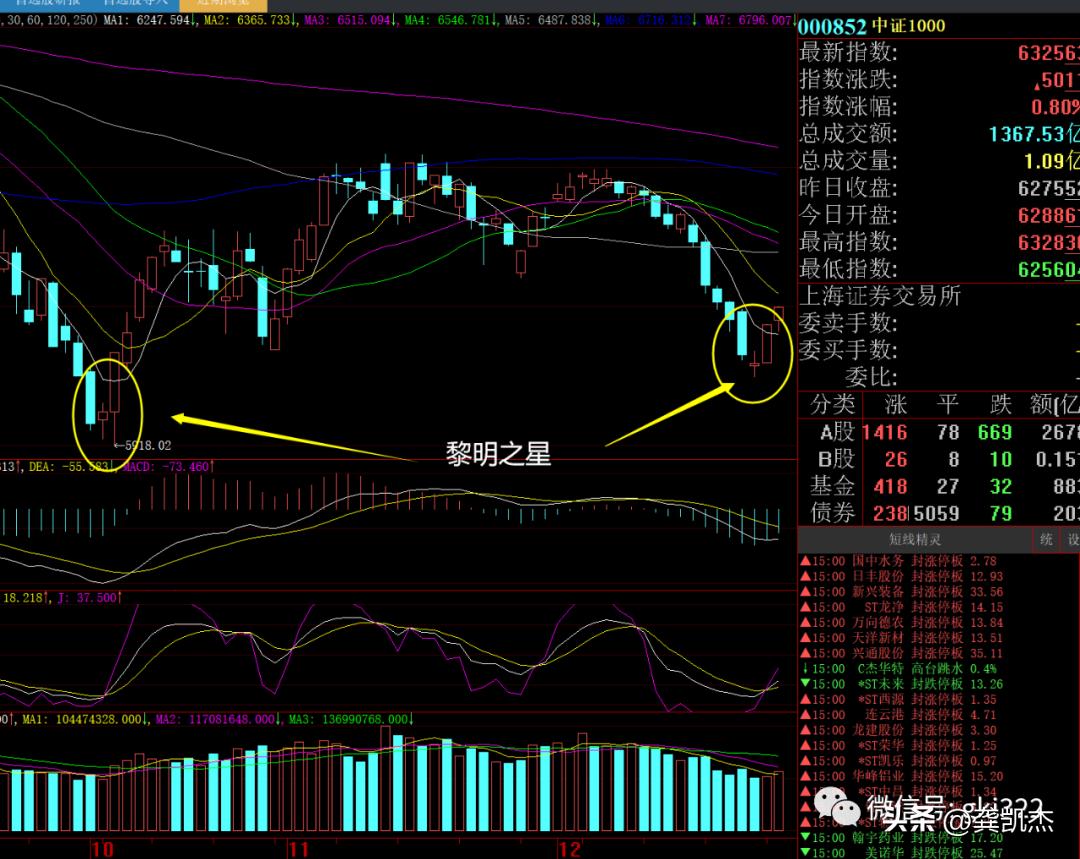Click the MA4: 6546.781 indicator label

pyautogui.click(x=450, y=20)
